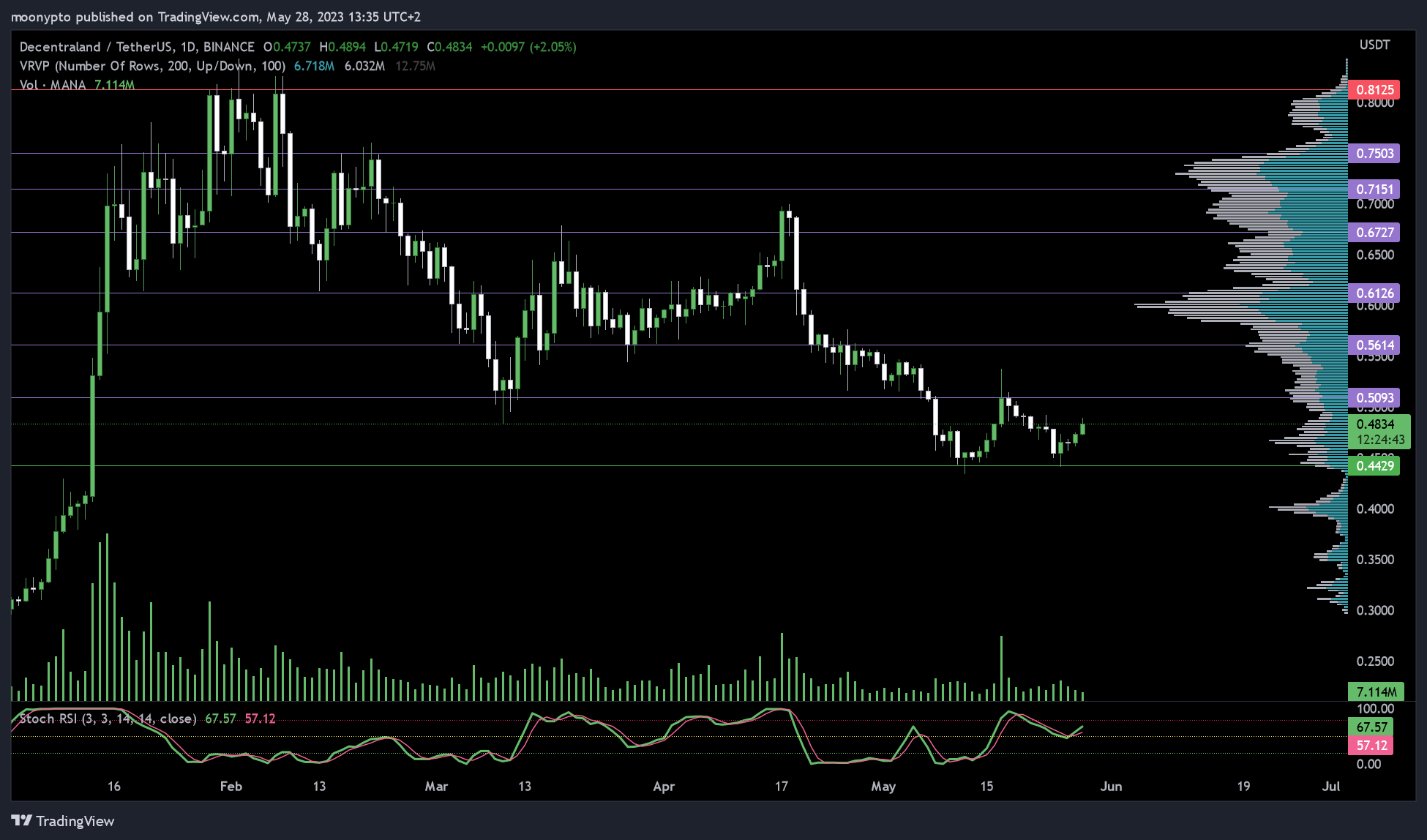Click the 0.3500 price scale tick

pyautogui.click(x=1375, y=559)
